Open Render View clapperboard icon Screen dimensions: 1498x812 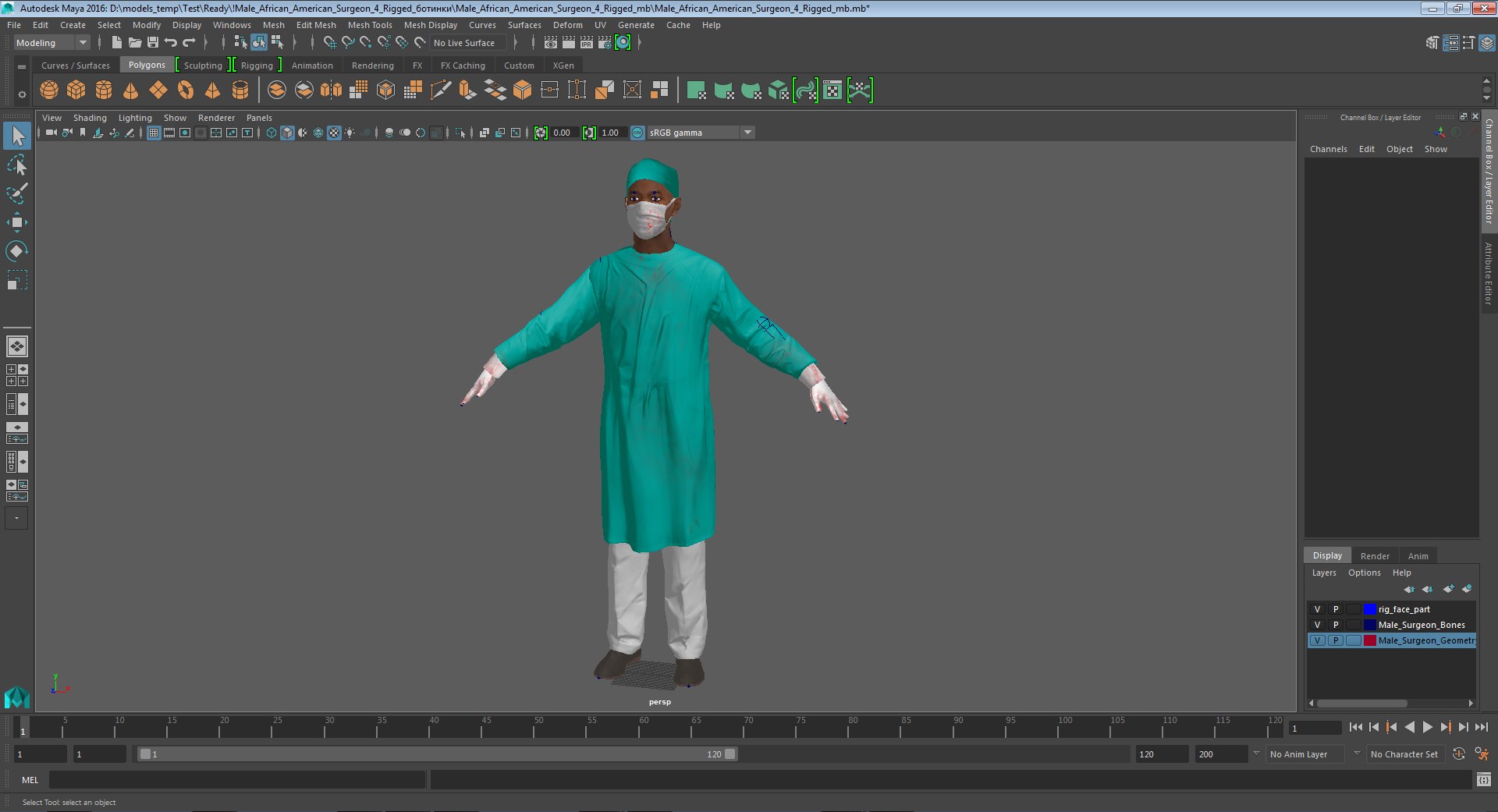(551, 43)
